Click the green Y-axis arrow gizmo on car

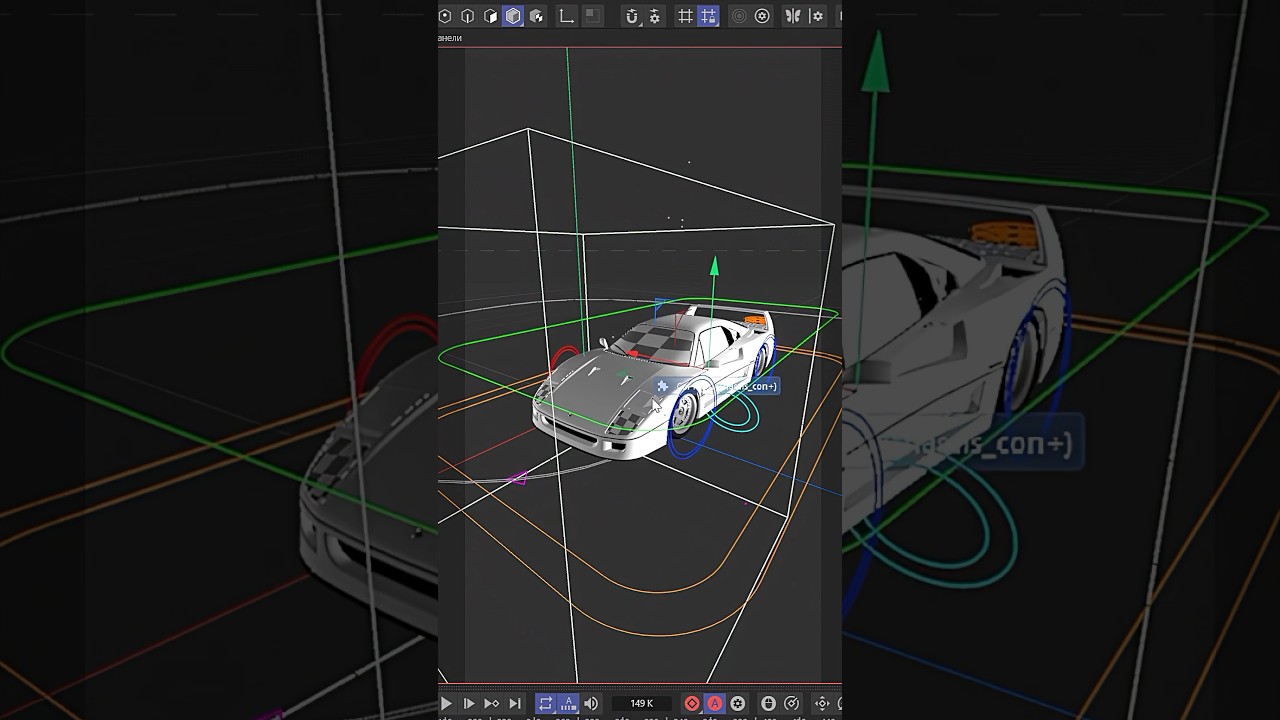click(714, 267)
